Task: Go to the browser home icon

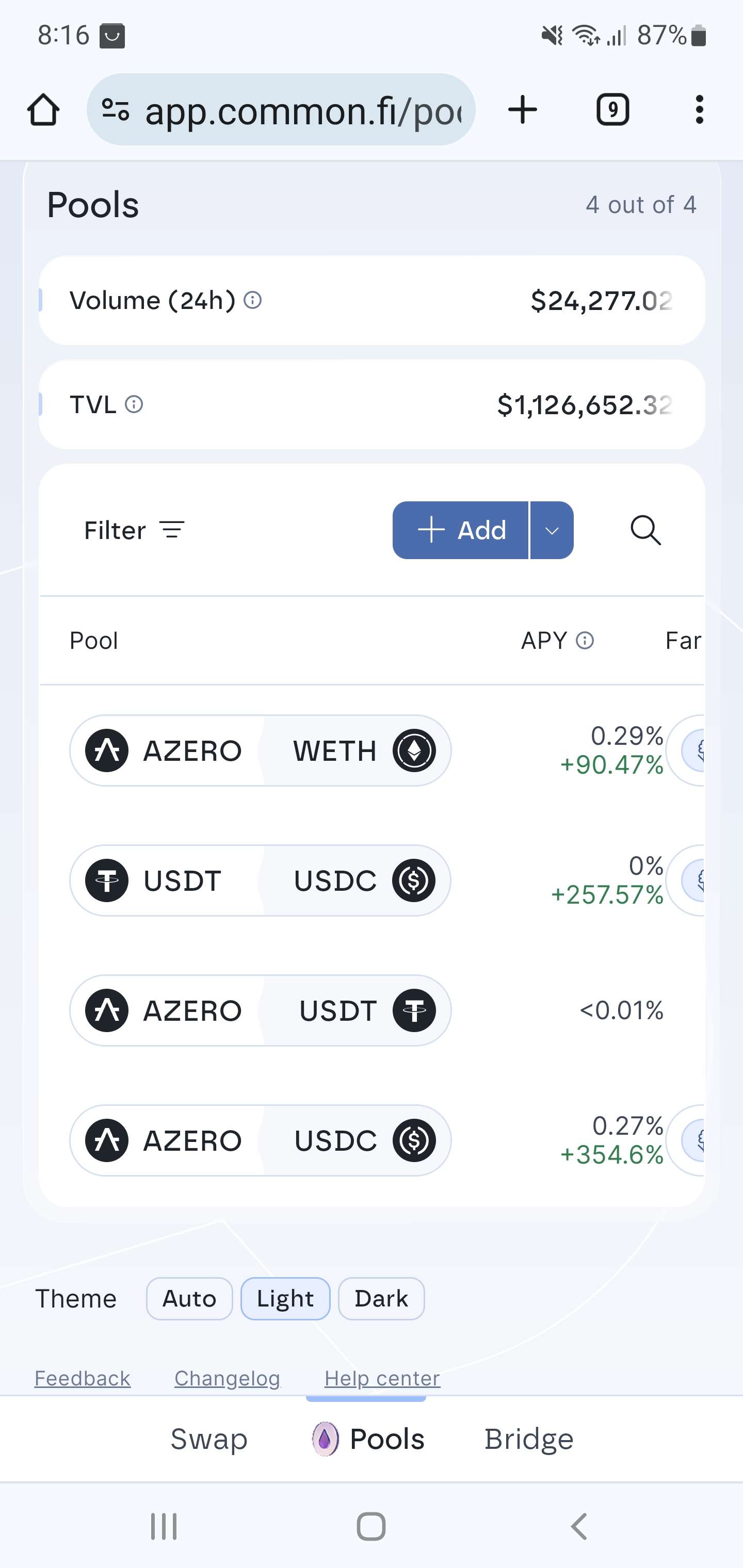Action: click(43, 110)
